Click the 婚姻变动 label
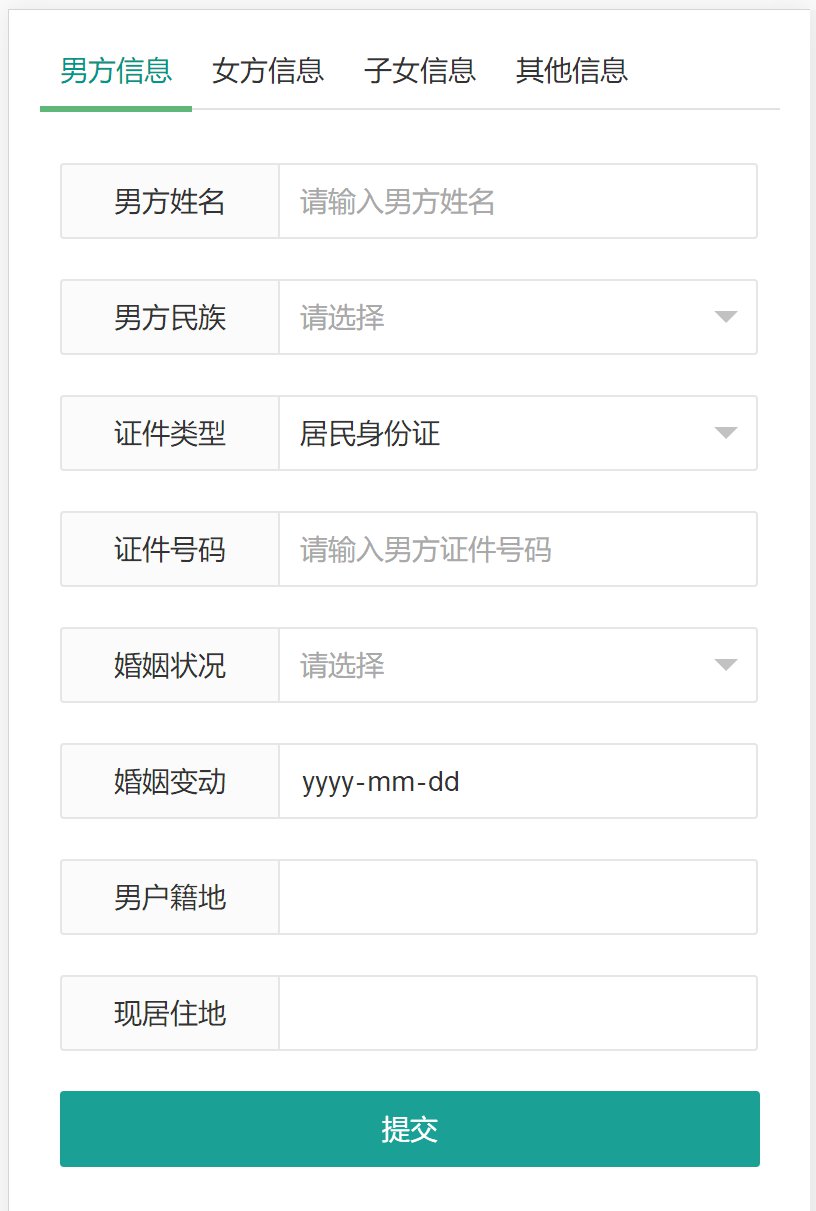 [170, 781]
